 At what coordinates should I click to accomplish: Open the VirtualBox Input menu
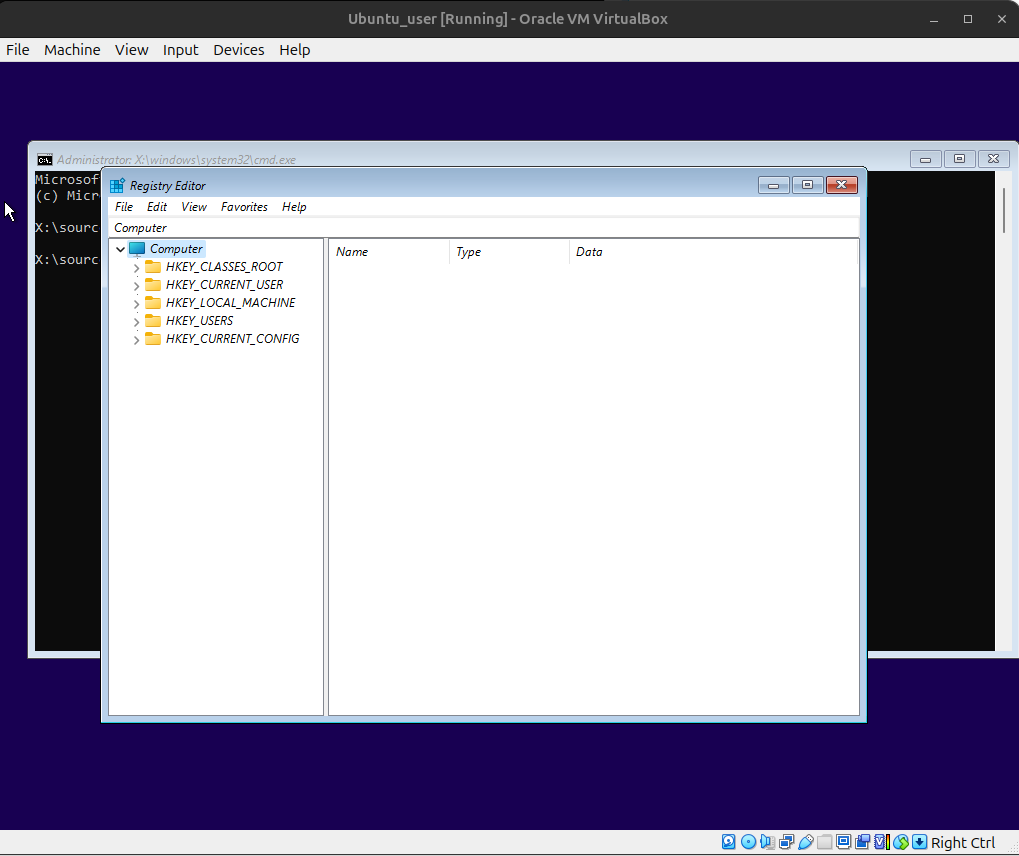tap(181, 50)
